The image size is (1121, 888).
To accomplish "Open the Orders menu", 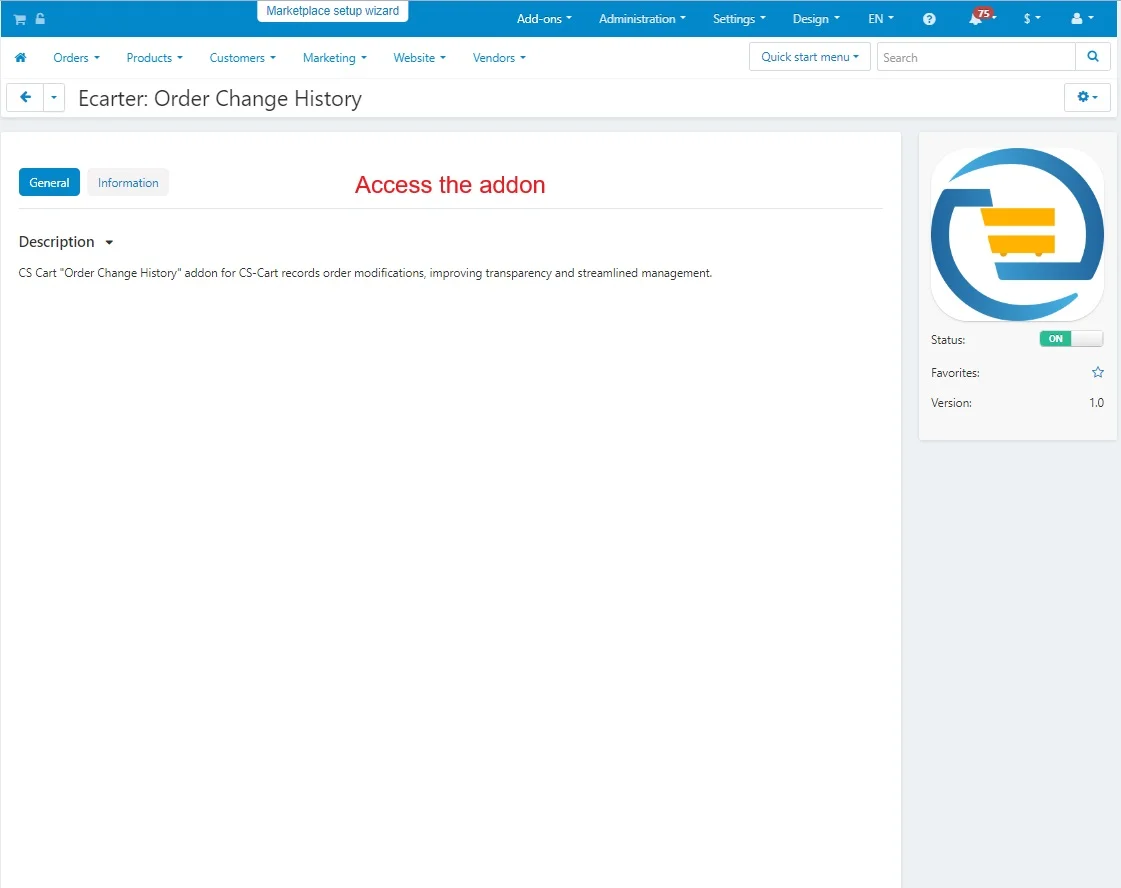I will [x=76, y=58].
